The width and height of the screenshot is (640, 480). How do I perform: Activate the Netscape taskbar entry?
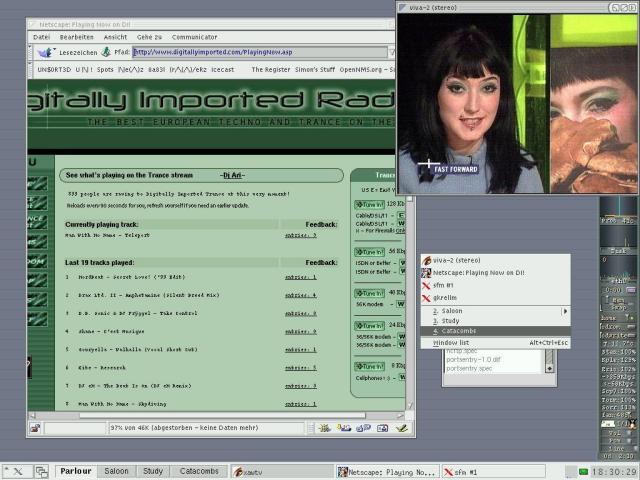(x=388, y=472)
